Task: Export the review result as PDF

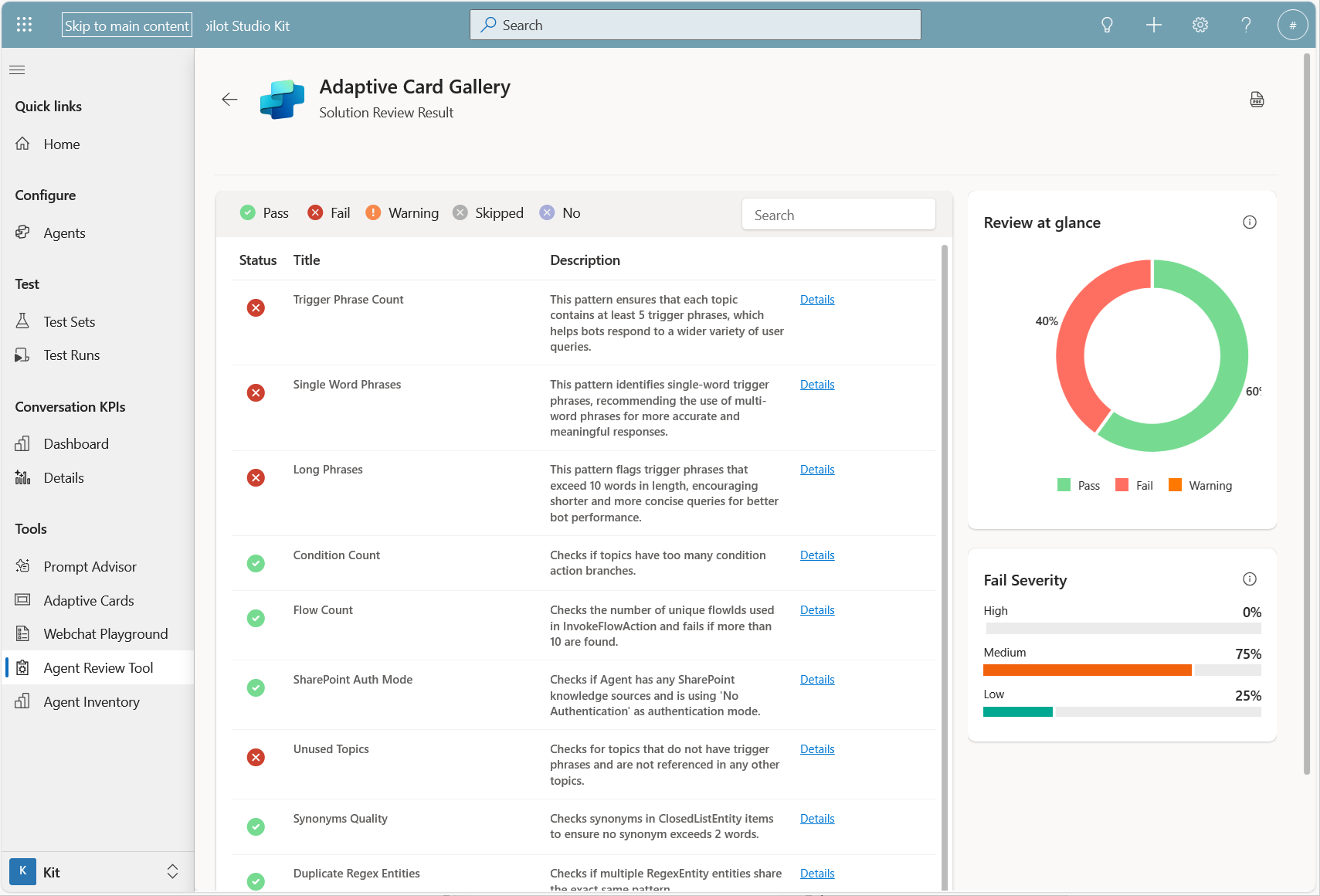Action: [x=1257, y=100]
